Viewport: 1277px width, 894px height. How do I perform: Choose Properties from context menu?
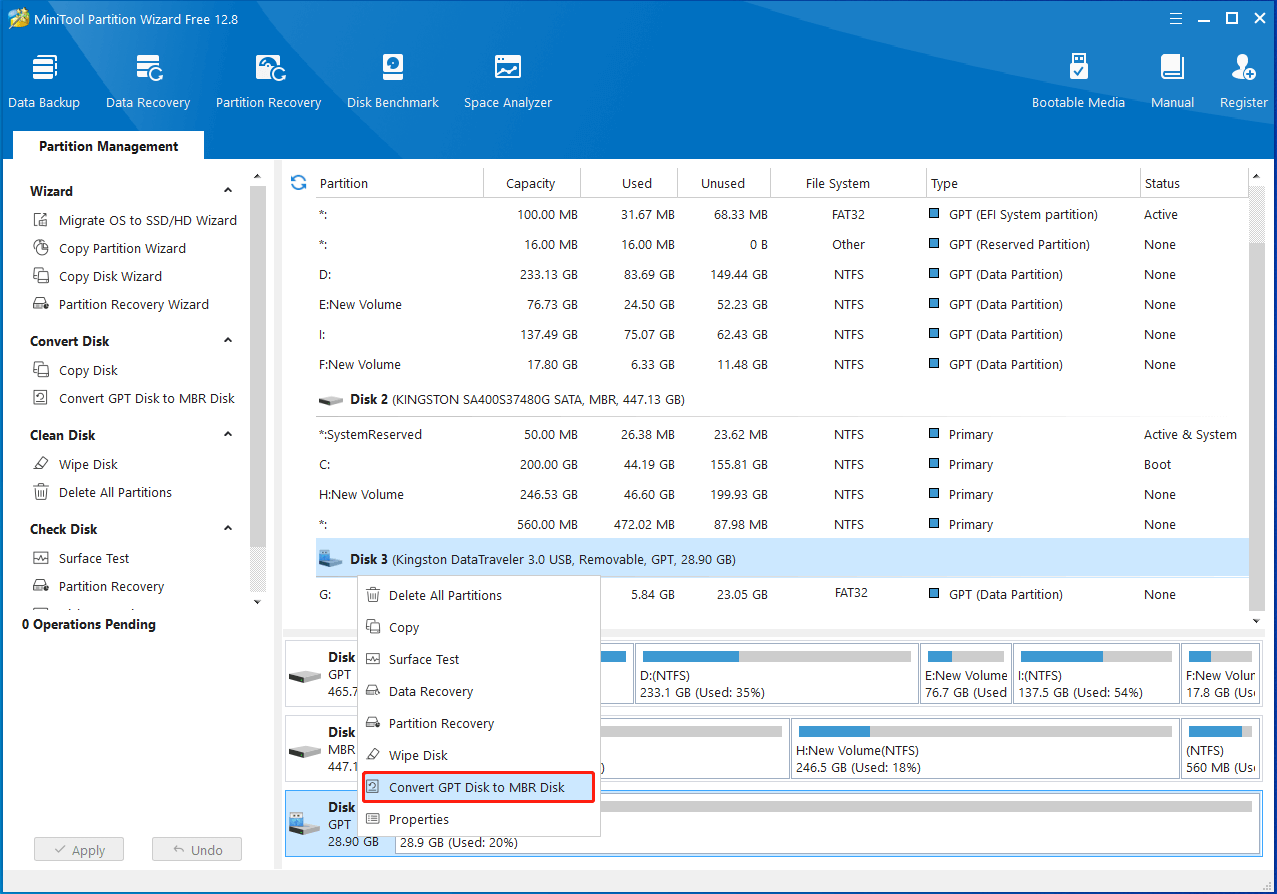[x=479, y=819]
